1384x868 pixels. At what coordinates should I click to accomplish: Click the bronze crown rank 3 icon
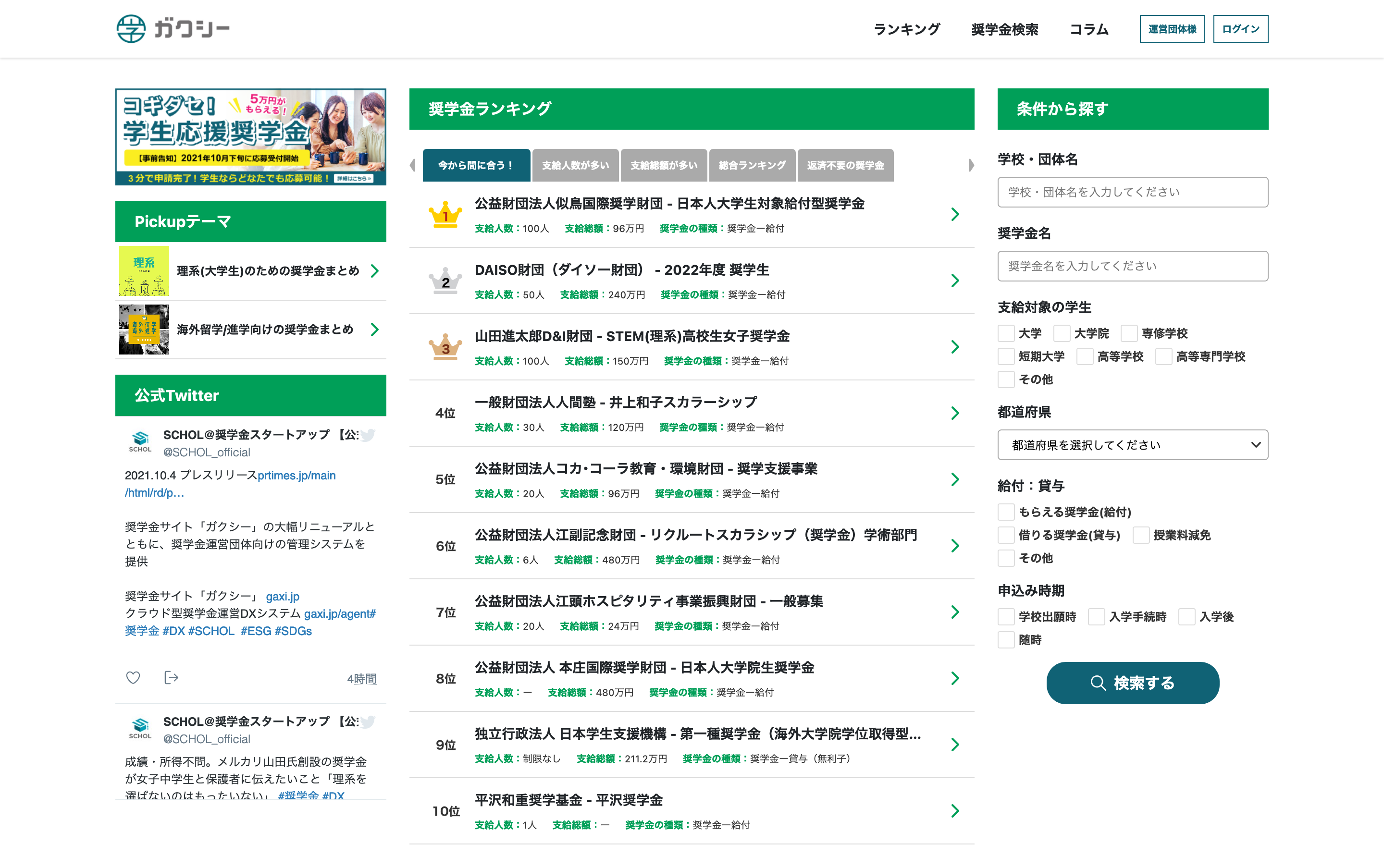[x=445, y=347]
